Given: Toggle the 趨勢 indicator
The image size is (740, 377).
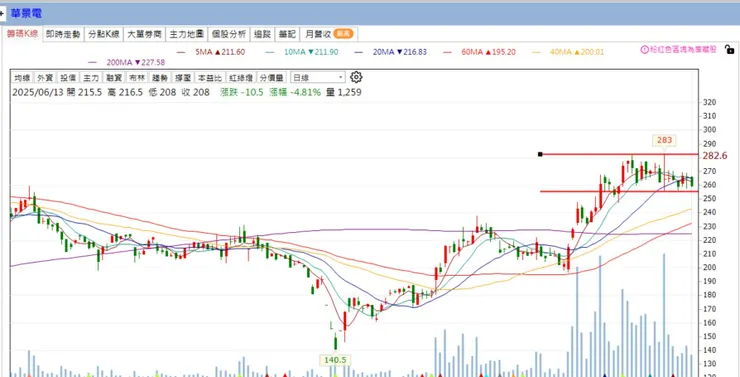Looking at the screenshot, I should point(159,78).
